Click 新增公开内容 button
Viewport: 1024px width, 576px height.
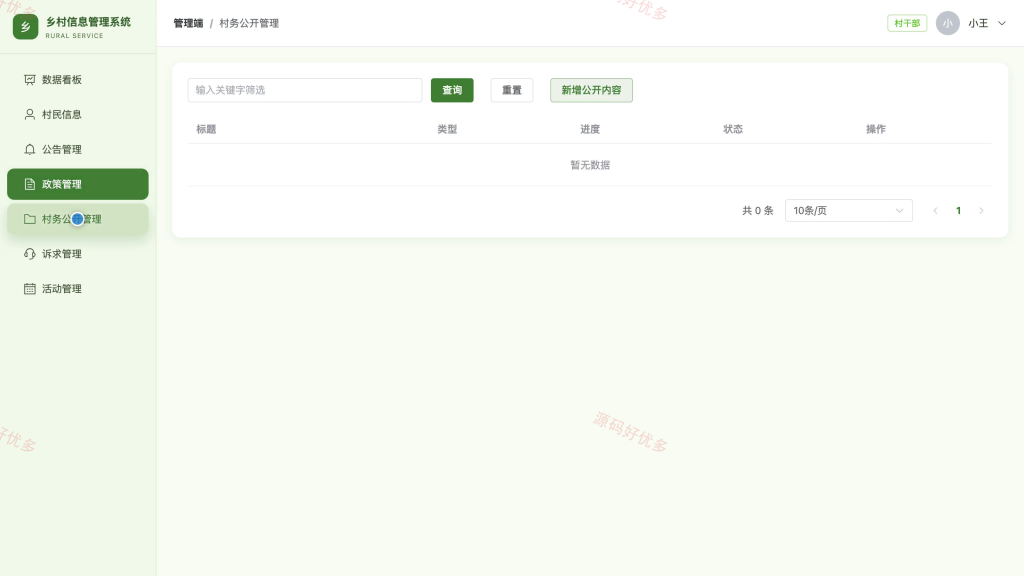pyautogui.click(x=591, y=90)
